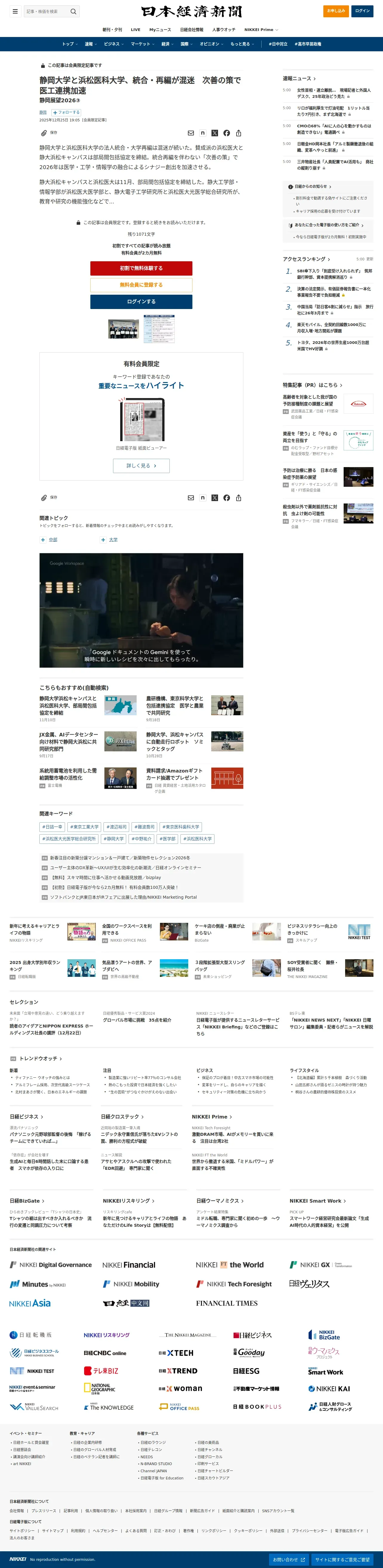This screenshot has width=383, height=1568.
Task: Expand the 速報 nav dropdown
Action: (x=90, y=44)
